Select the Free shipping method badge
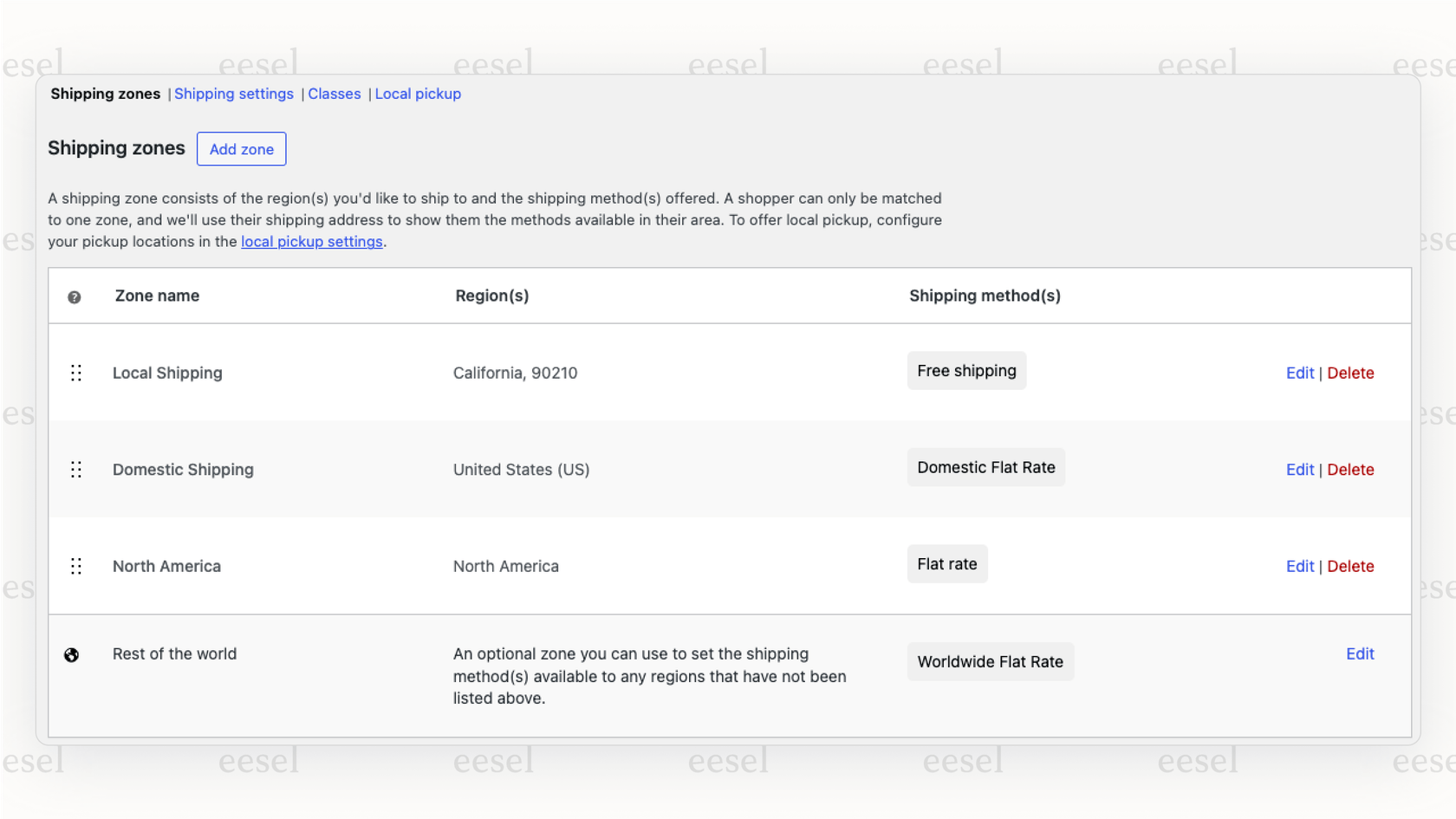Viewport: 1456px width, 819px height. 965,370
